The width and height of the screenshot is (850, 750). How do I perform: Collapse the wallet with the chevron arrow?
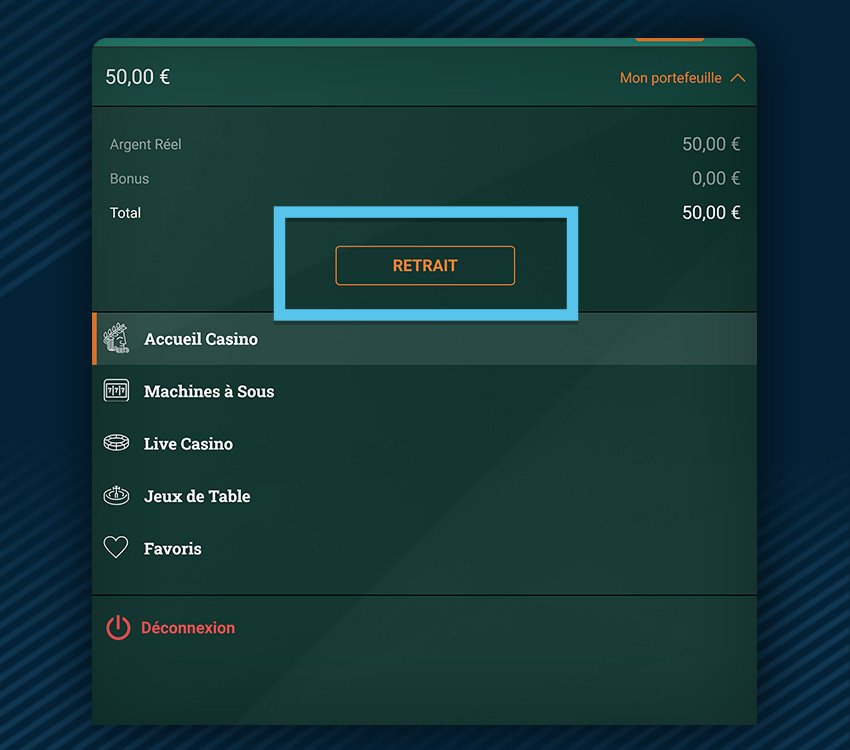pos(738,78)
